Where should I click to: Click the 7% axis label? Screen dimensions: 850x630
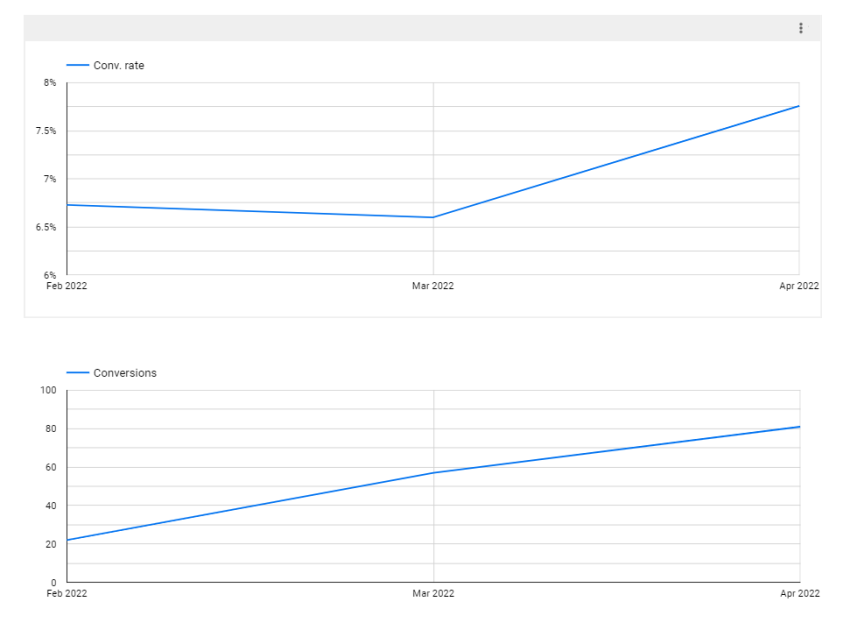[x=50, y=179]
